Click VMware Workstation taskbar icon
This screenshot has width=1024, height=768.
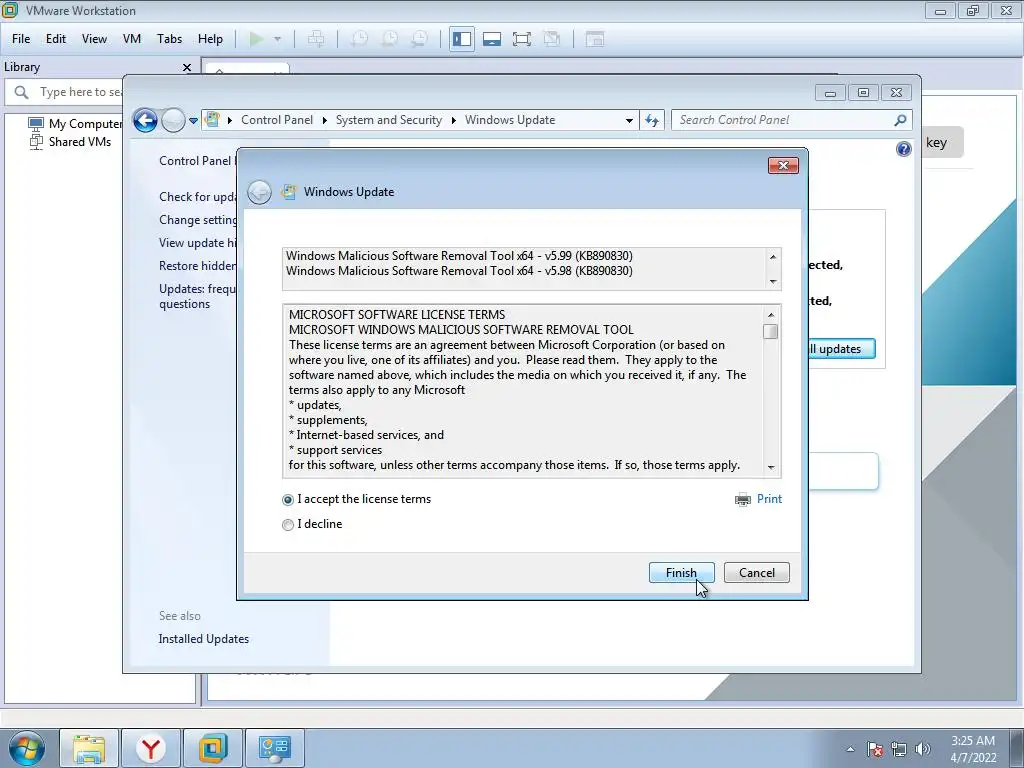coord(213,748)
